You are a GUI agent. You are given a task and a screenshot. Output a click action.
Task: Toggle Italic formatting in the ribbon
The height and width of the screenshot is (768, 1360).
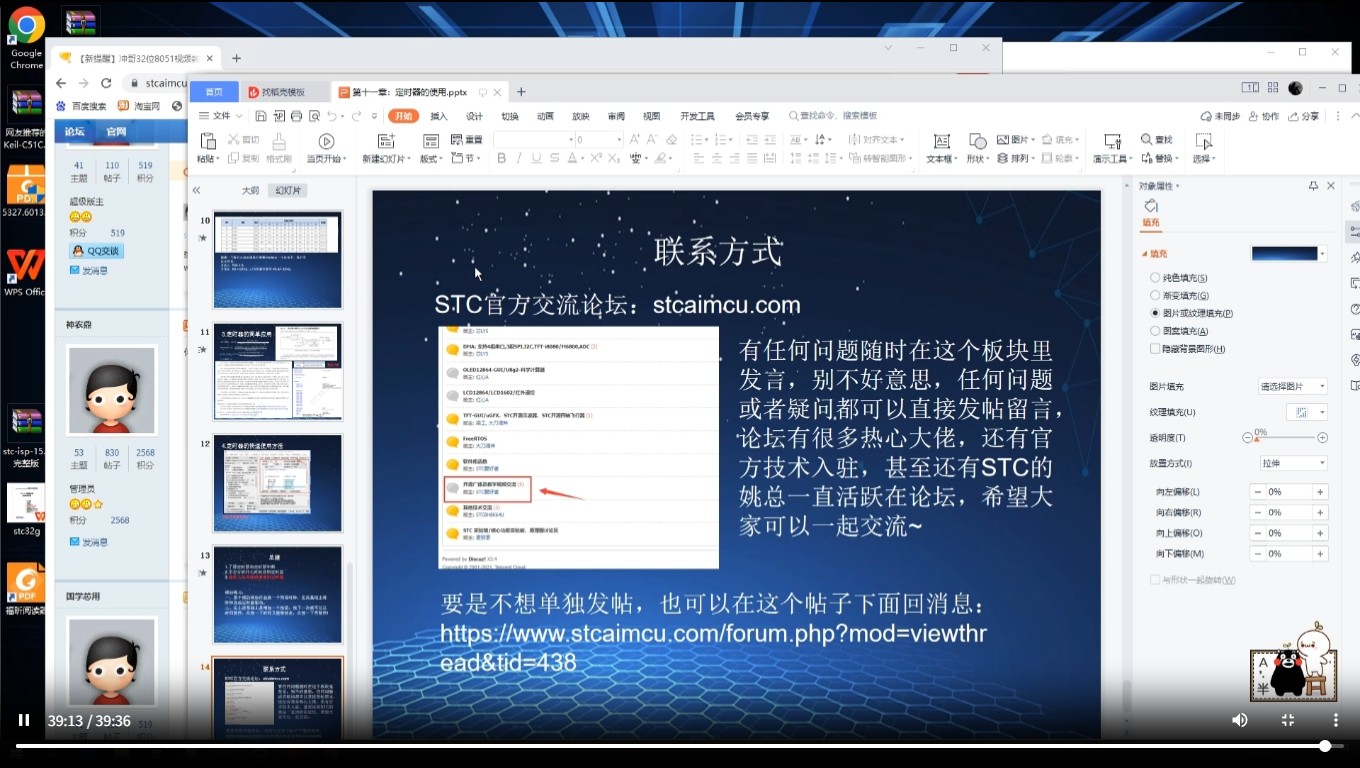pyautogui.click(x=520, y=158)
